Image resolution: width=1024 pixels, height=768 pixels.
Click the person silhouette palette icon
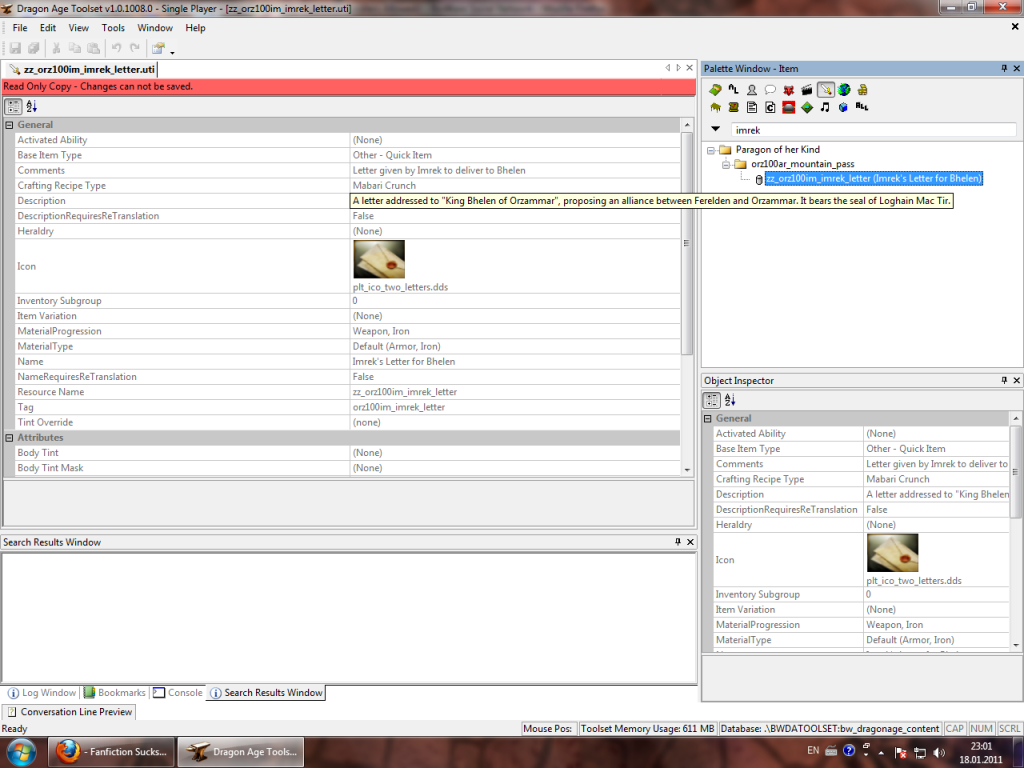click(752, 90)
